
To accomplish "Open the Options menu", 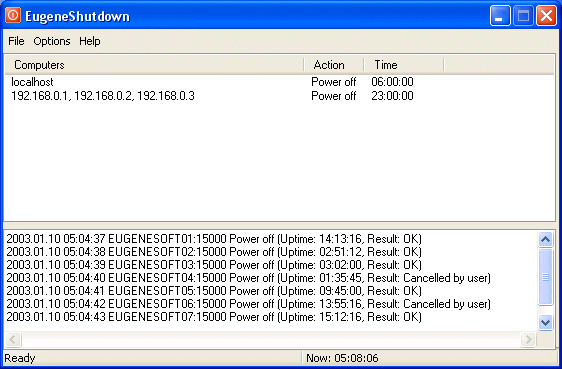I will point(52,41).
